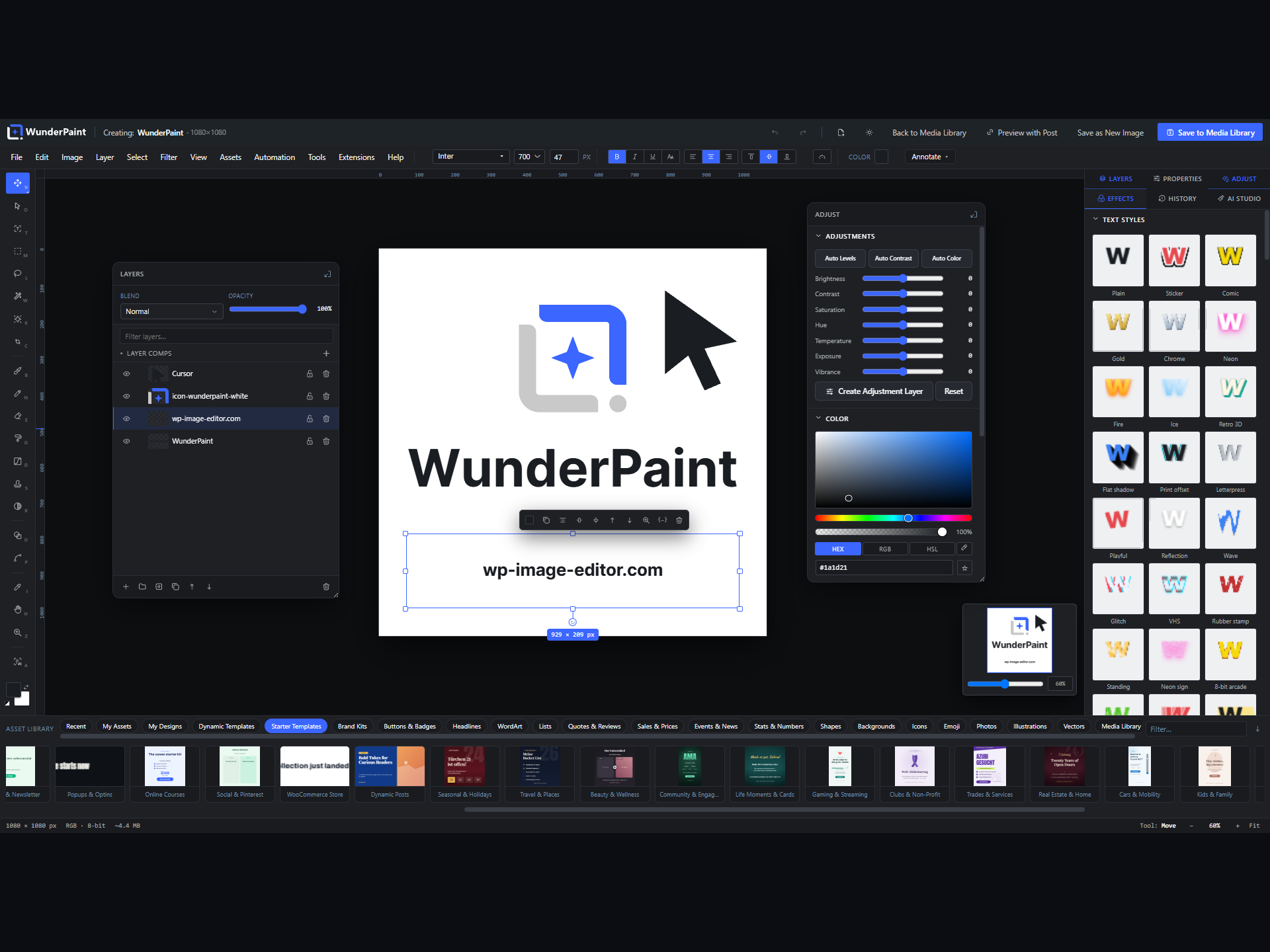The height and width of the screenshot is (952, 1270).
Task: Select the Crop tool
Action: [18, 342]
